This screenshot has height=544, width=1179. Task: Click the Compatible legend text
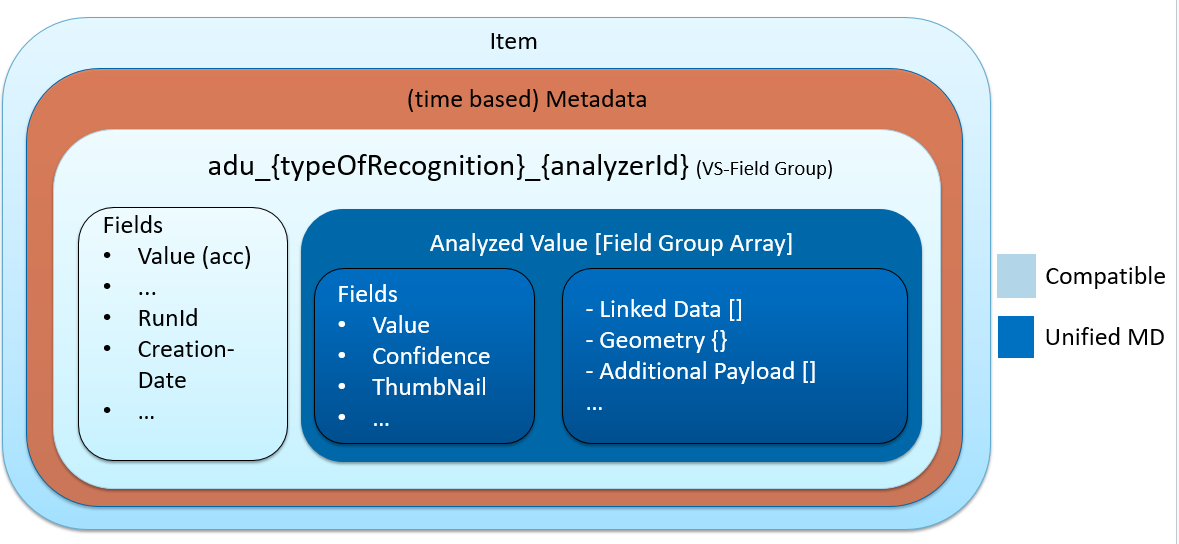[x=1105, y=276]
